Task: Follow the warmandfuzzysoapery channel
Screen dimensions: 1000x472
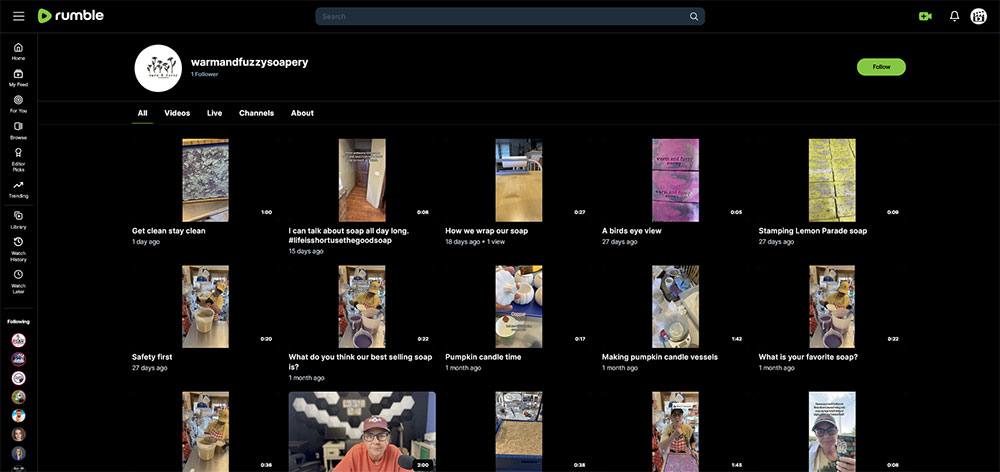Action: (x=881, y=67)
